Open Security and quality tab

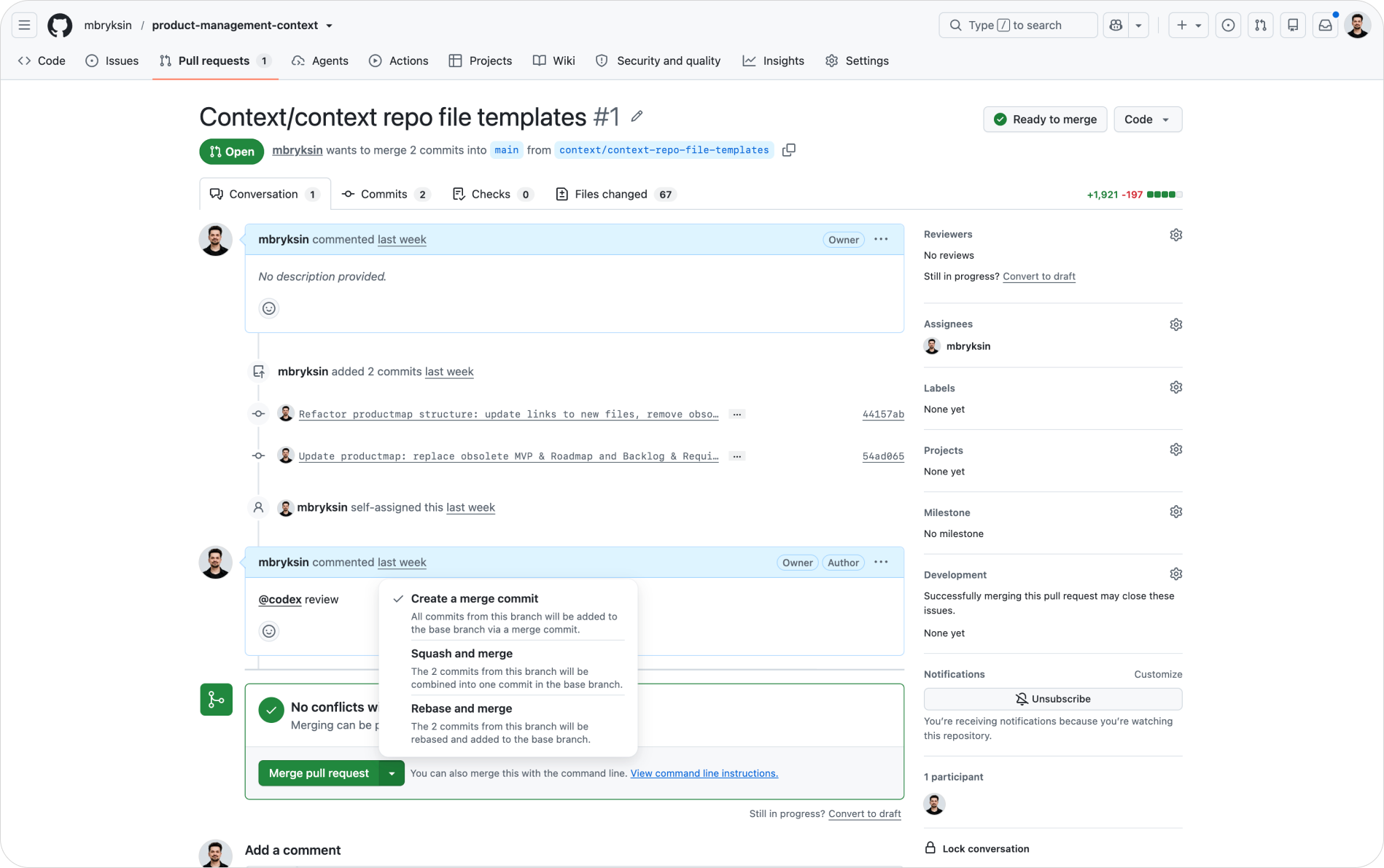coord(658,60)
